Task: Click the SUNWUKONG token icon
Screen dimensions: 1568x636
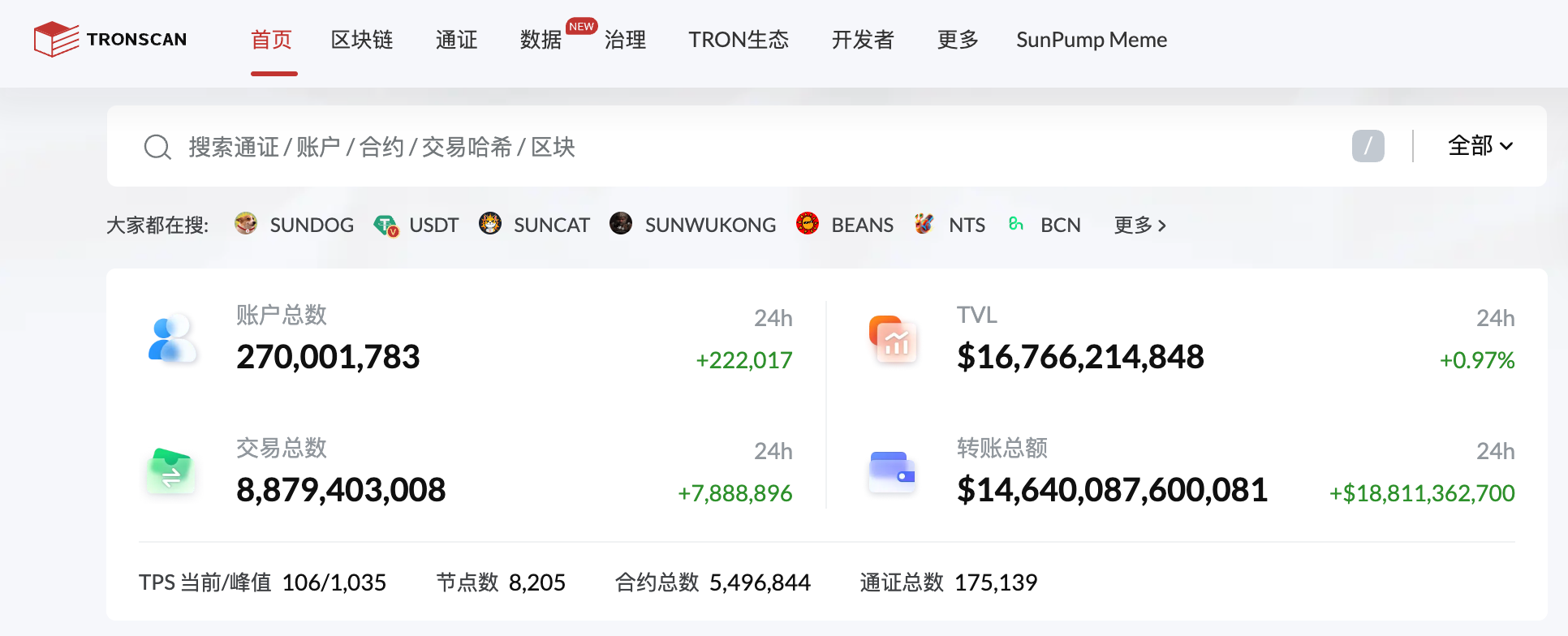Action: [621, 223]
